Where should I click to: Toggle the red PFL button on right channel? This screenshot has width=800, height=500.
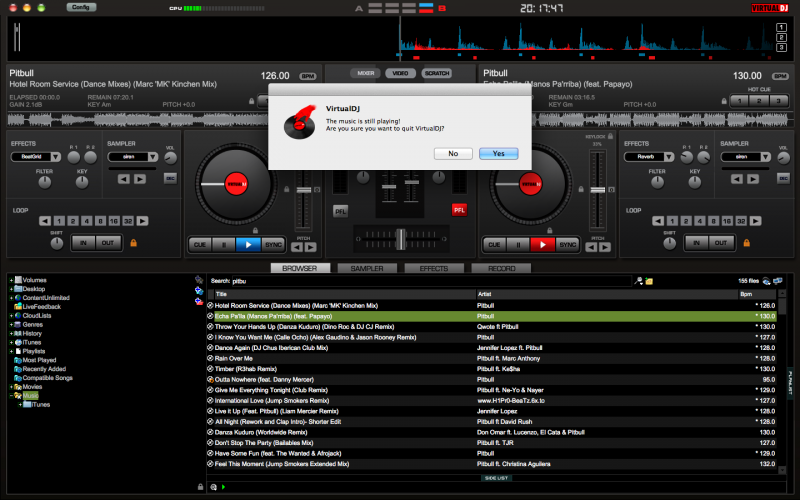[459, 210]
